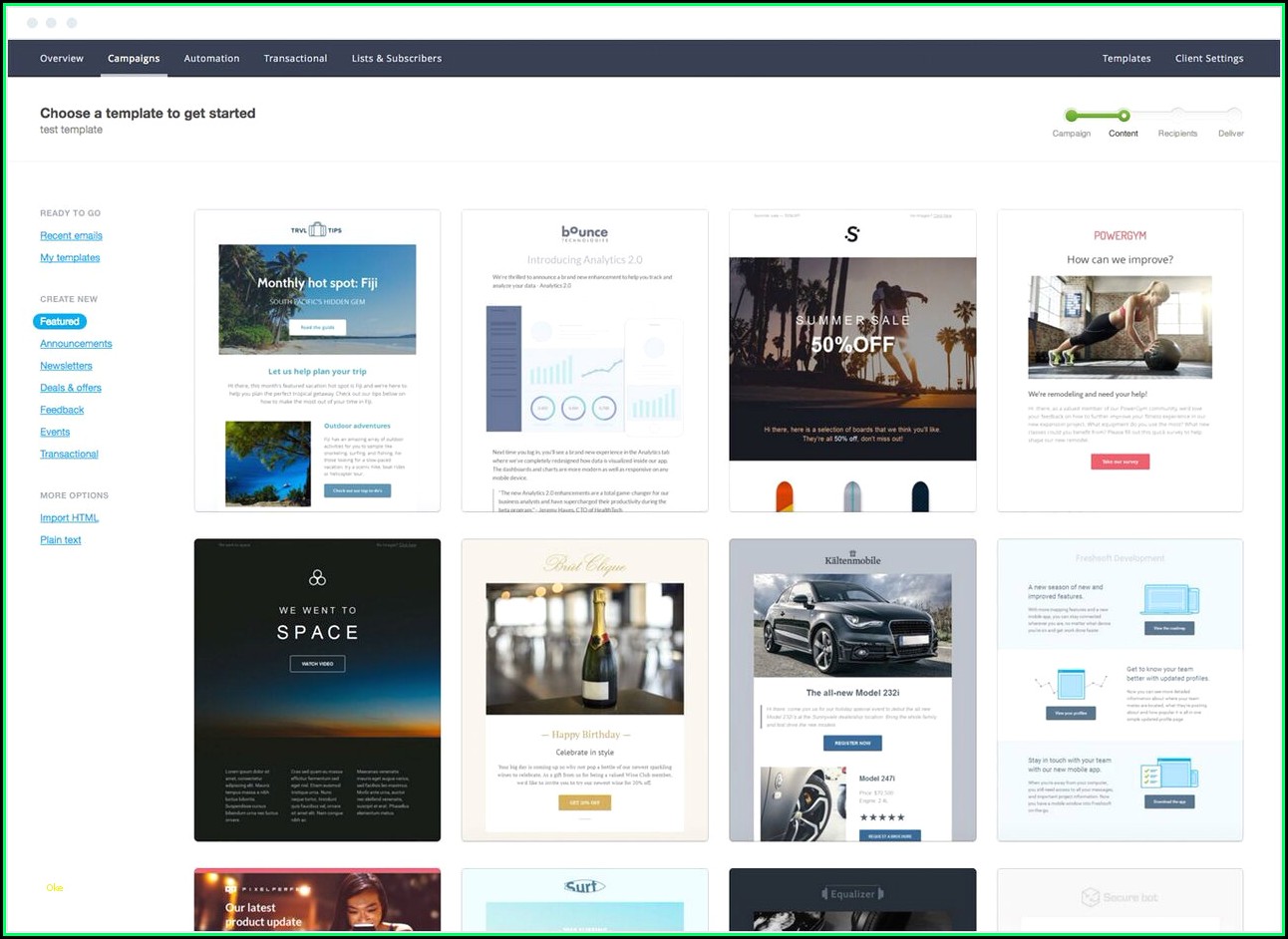Open the Transactional navigation tab
Screen dimensions: 1288x939
295,59
